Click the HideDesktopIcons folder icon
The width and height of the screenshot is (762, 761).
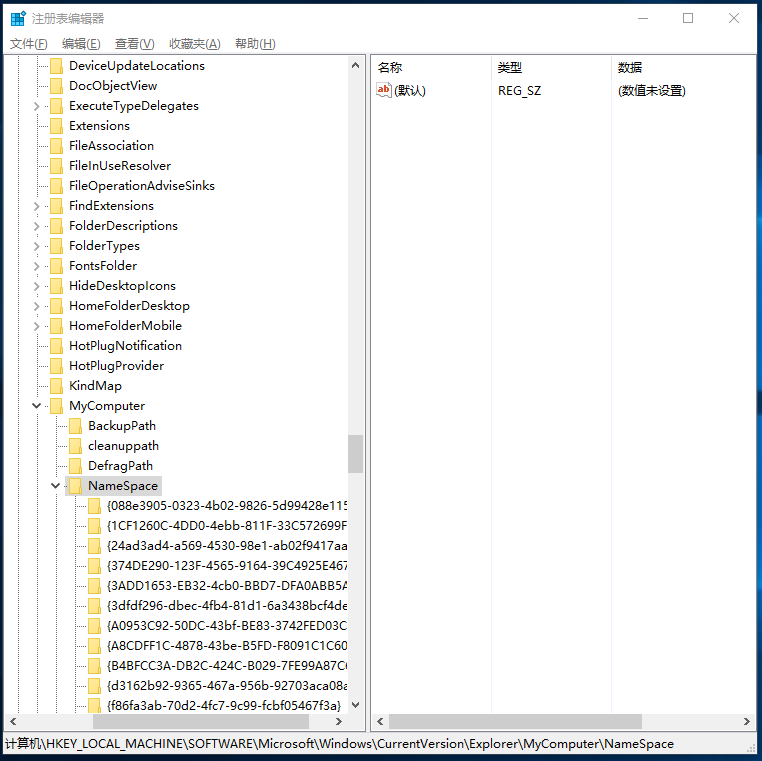point(56,286)
